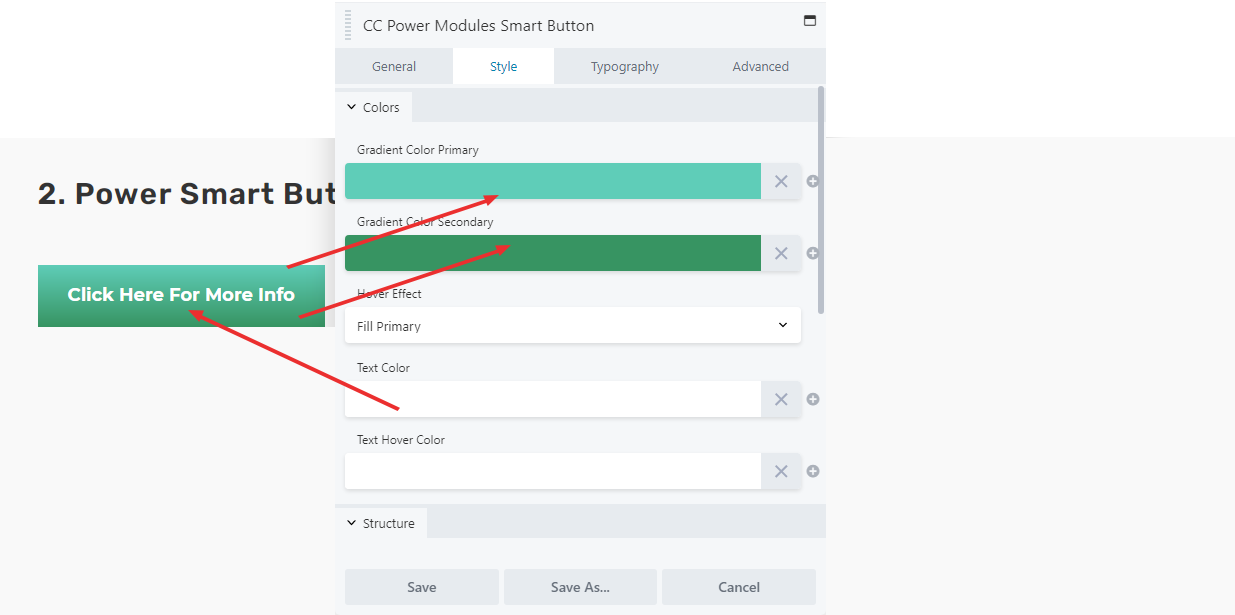The image size is (1235, 615).
Task: Add connection for Text Color field
Action: coord(813,399)
